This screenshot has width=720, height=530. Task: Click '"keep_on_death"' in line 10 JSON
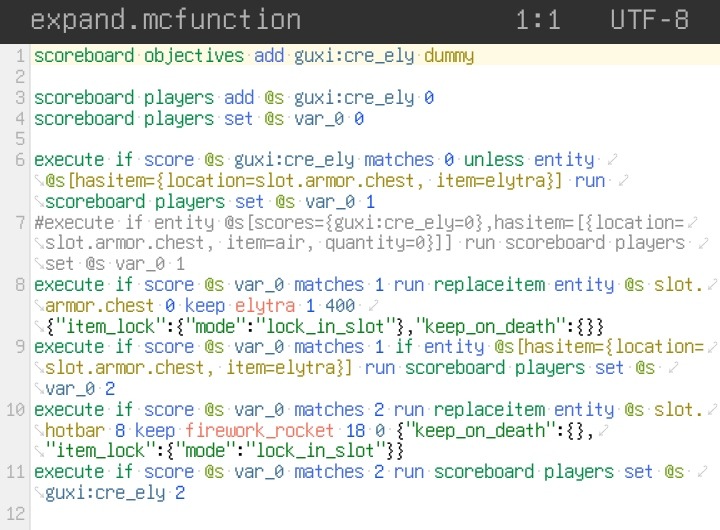(x=481, y=430)
